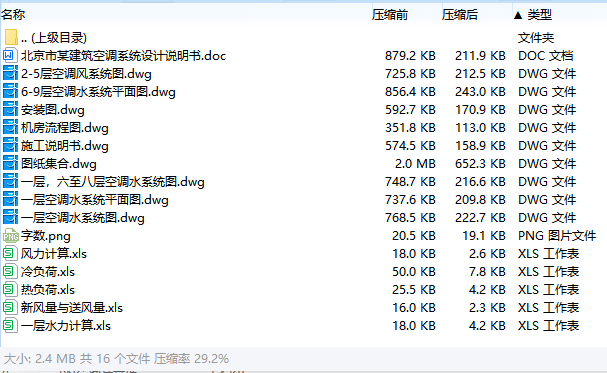Click the XLS 工作表 type of 热负荷.xls

click(549, 289)
